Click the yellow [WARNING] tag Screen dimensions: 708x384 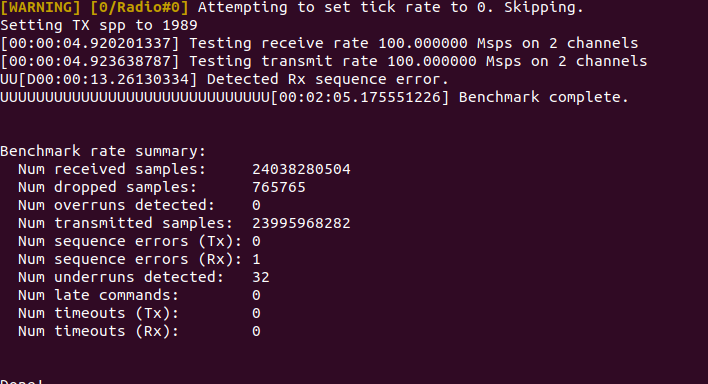coord(41,7)
